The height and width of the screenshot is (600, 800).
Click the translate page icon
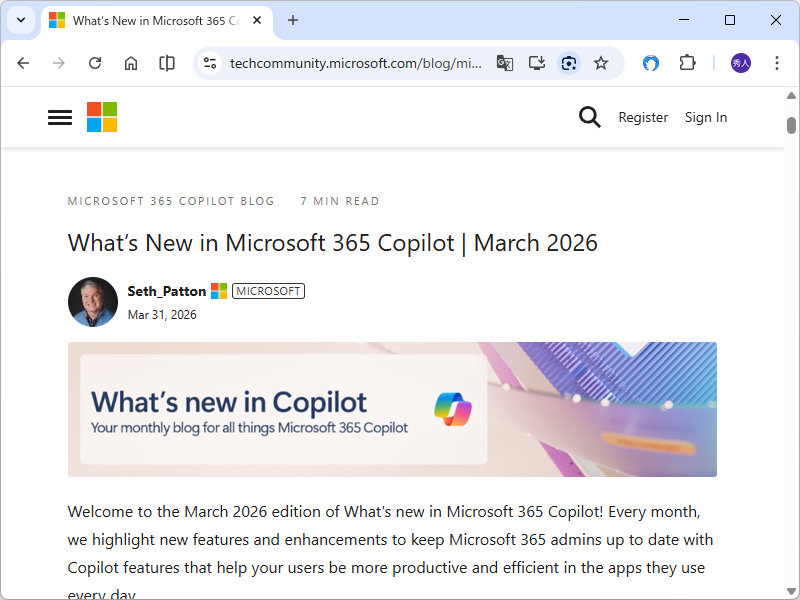pyautogui.click(x=505, y=63)
